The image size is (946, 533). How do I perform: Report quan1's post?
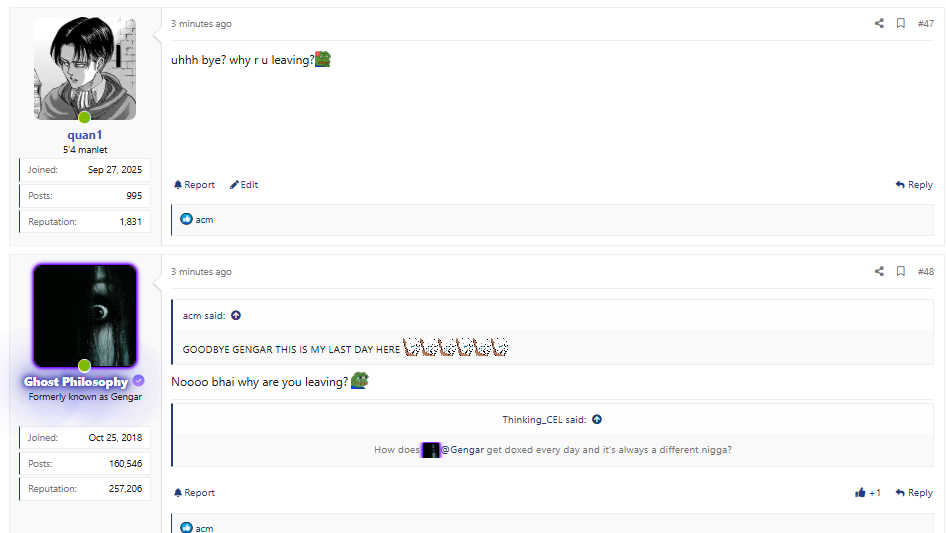pos(194,185)
